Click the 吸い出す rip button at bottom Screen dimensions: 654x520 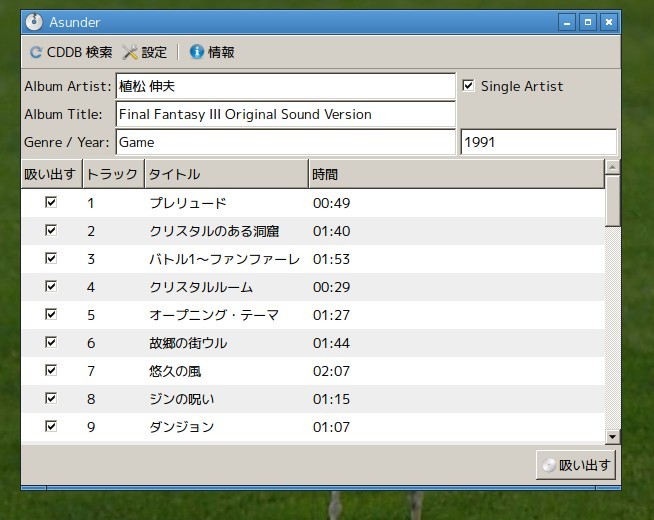coord(576,465)
